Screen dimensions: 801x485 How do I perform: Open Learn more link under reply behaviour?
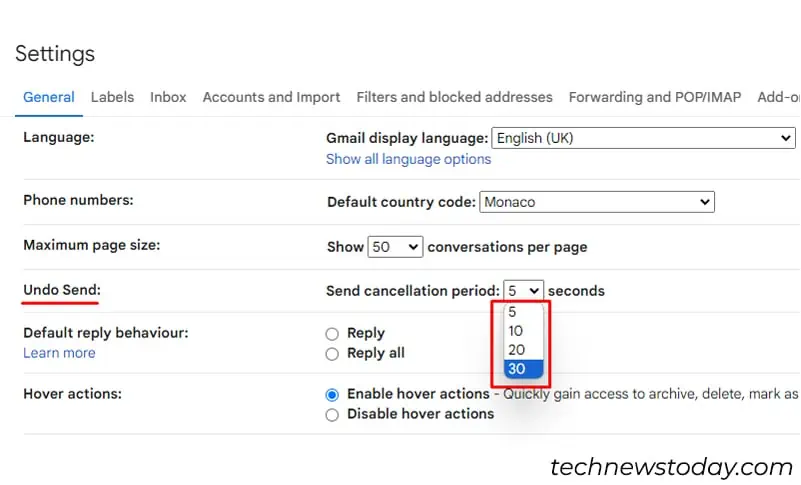point(59,353)
